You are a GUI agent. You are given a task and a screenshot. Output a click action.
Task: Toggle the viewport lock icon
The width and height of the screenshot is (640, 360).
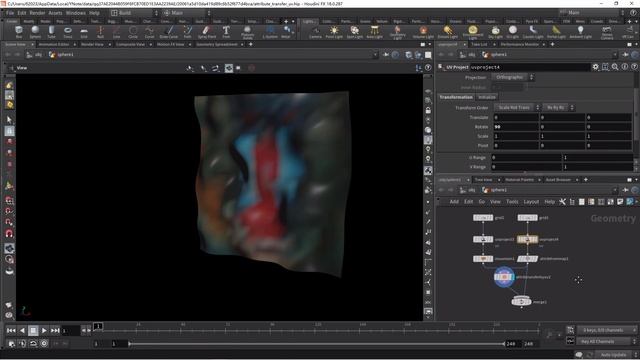pos(428,110)
